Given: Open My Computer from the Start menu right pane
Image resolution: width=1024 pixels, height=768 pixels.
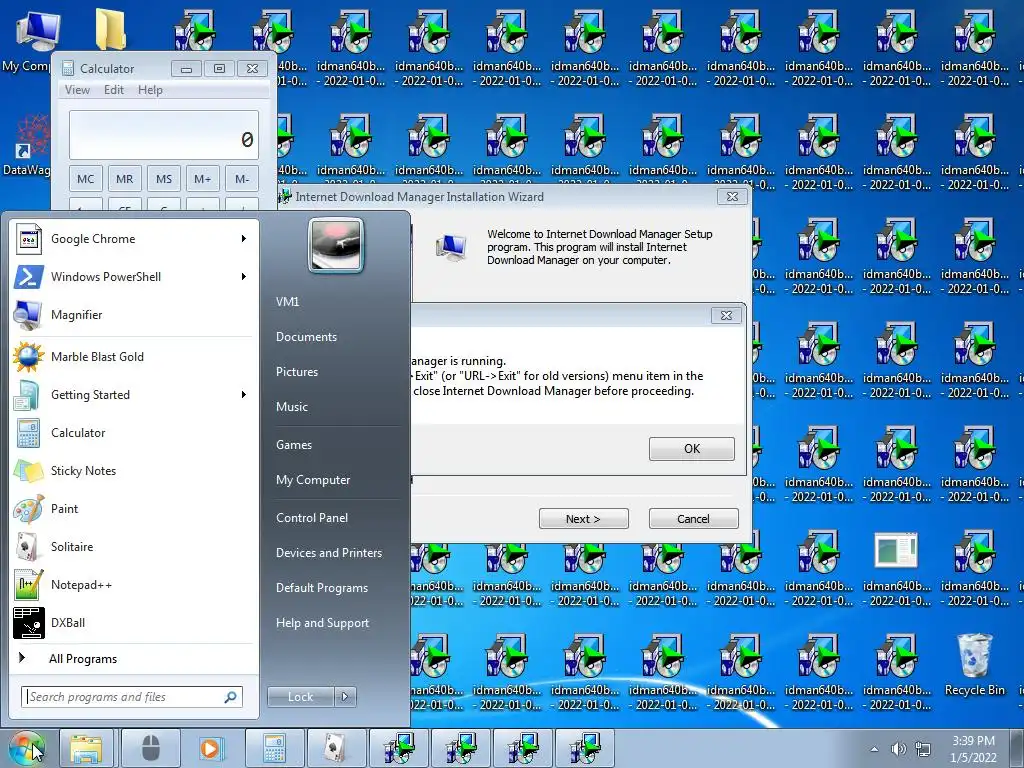Looking at the screenshot, I should click(313, 480).
